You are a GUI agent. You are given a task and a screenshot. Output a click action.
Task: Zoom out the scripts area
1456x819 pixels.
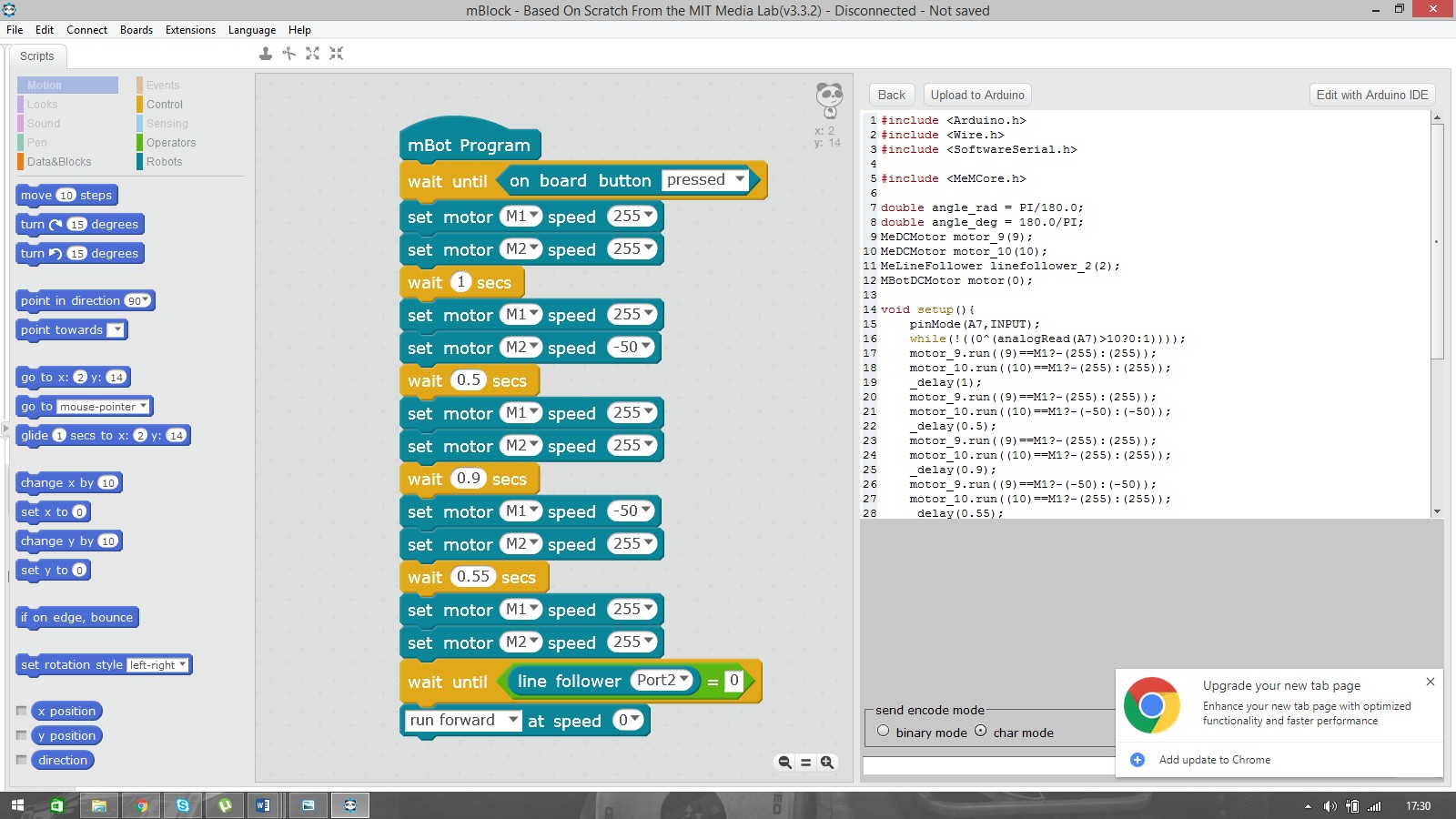coord(784,763)
